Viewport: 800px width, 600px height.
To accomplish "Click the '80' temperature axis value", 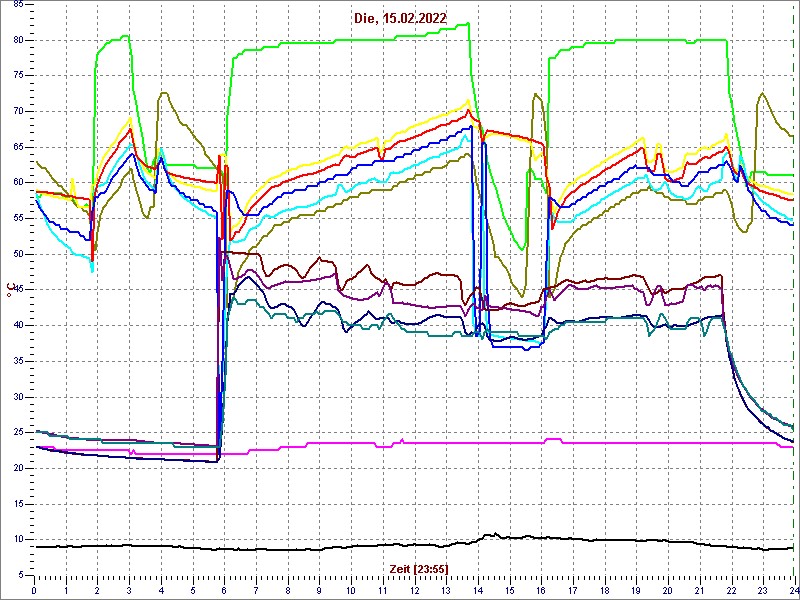I will tap(17, 40).
